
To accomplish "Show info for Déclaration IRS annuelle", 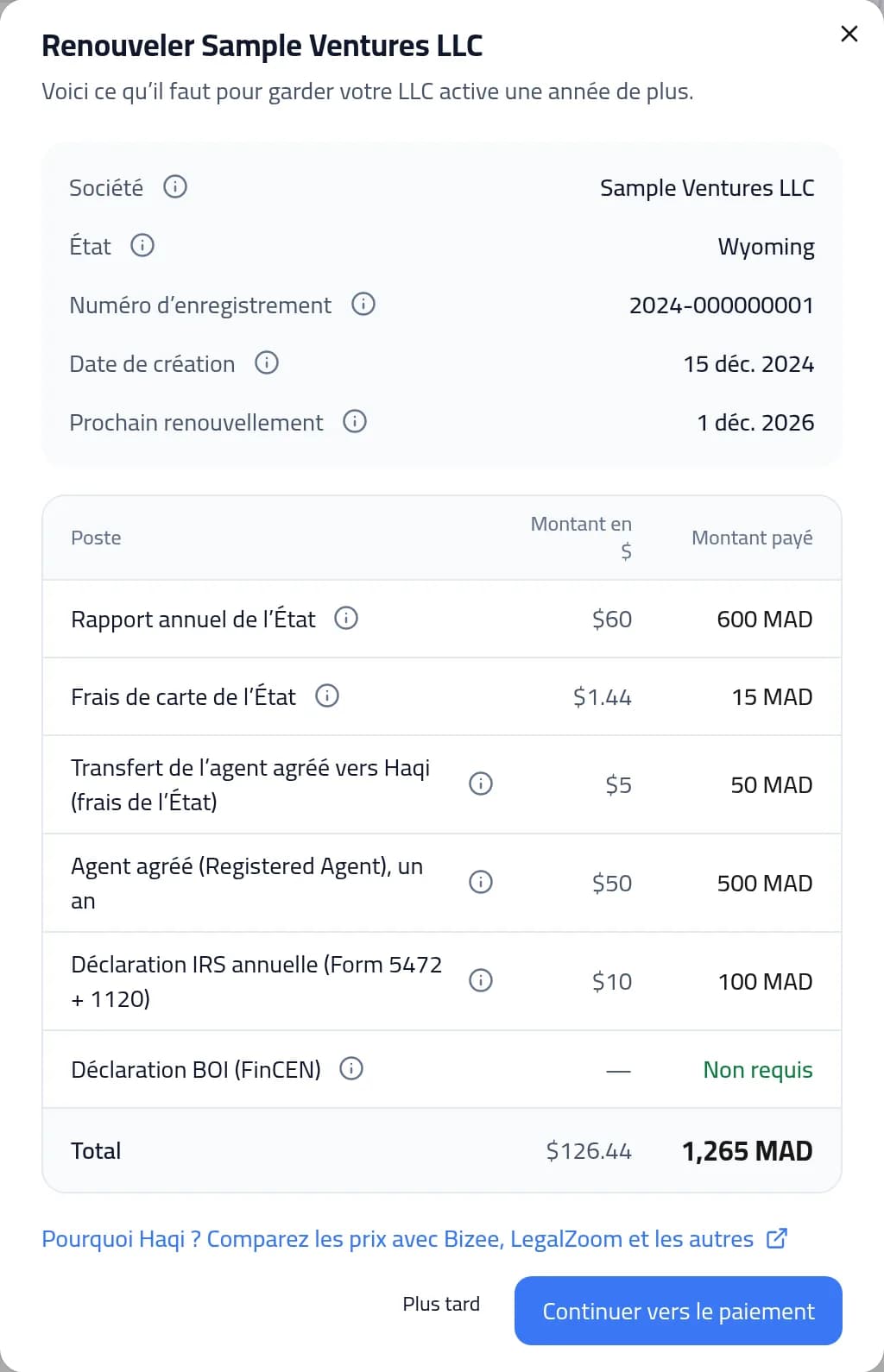I will click(x=481, y=980).
